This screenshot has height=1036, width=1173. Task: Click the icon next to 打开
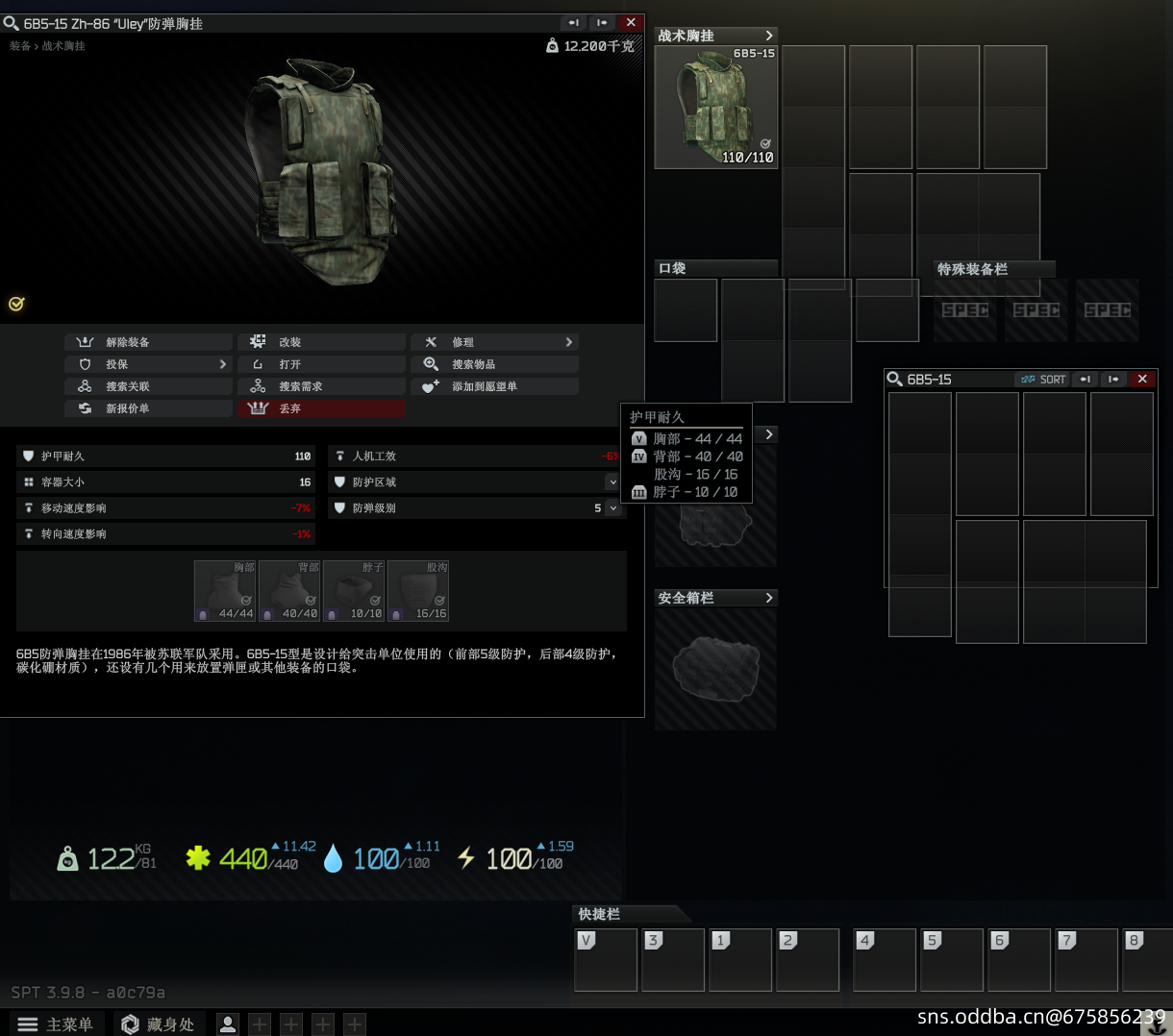tap(258, 364)
